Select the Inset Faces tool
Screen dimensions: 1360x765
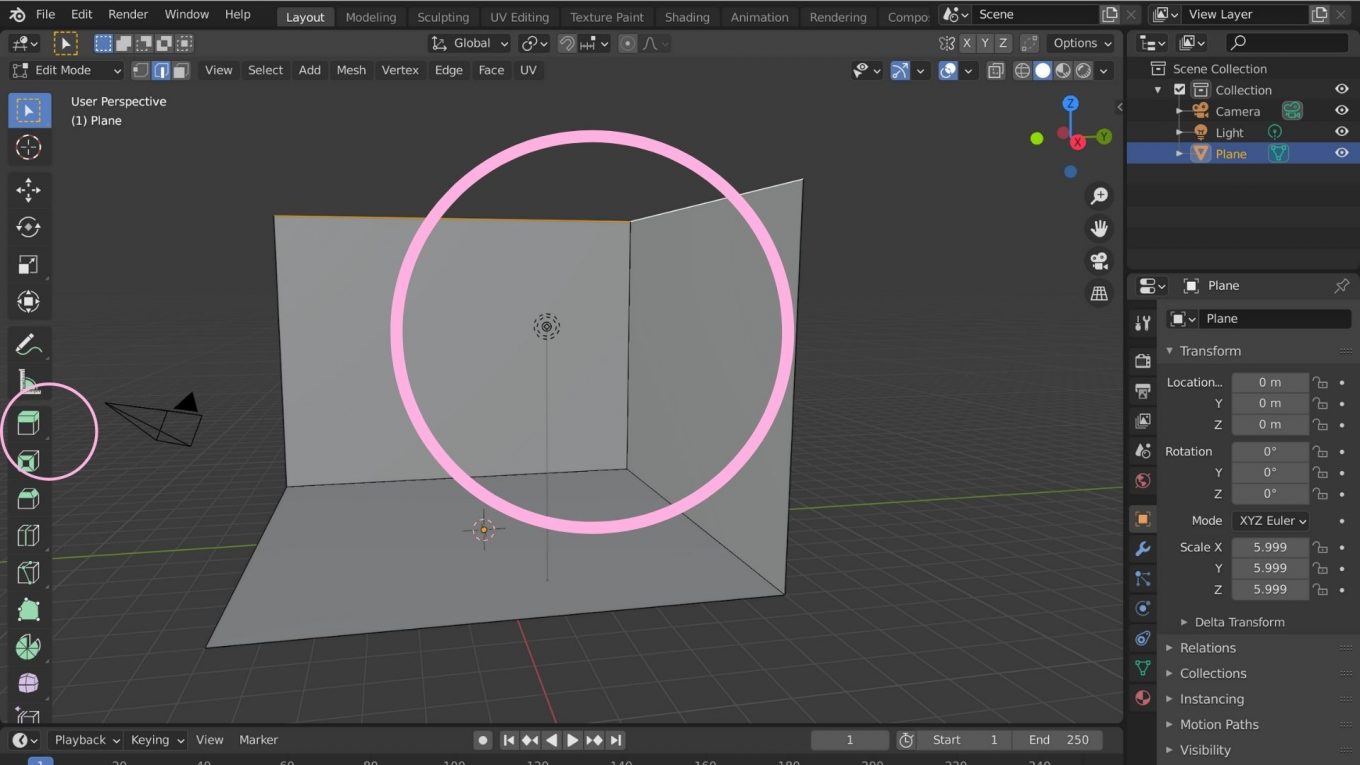click(x=28, y=461)
